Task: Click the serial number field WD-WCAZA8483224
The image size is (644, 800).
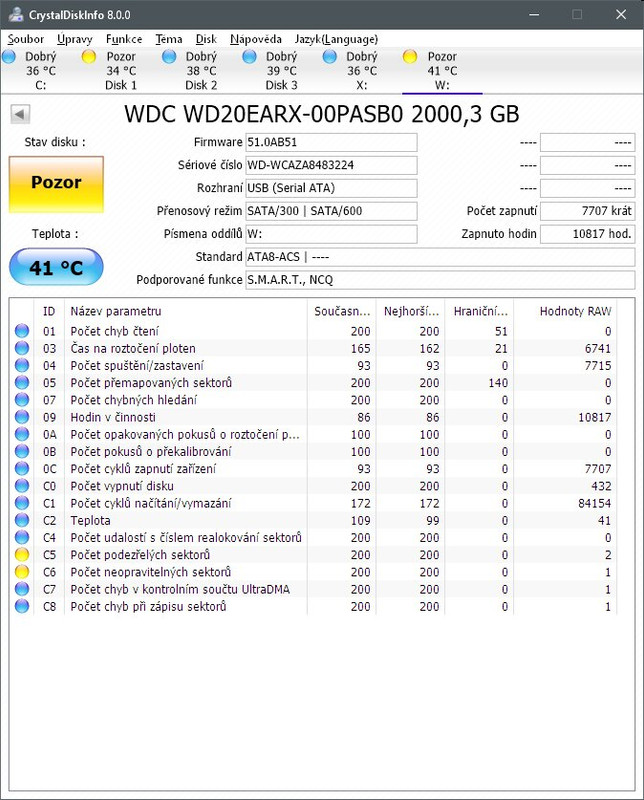Action: 331,165
